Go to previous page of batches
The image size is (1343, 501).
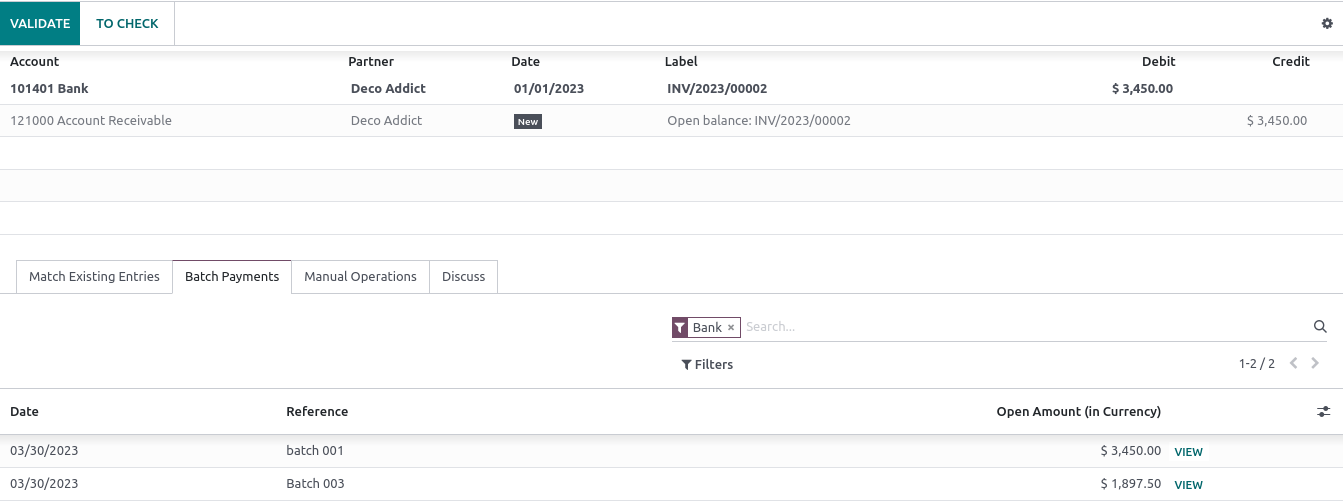click(x=1294, y=364)
